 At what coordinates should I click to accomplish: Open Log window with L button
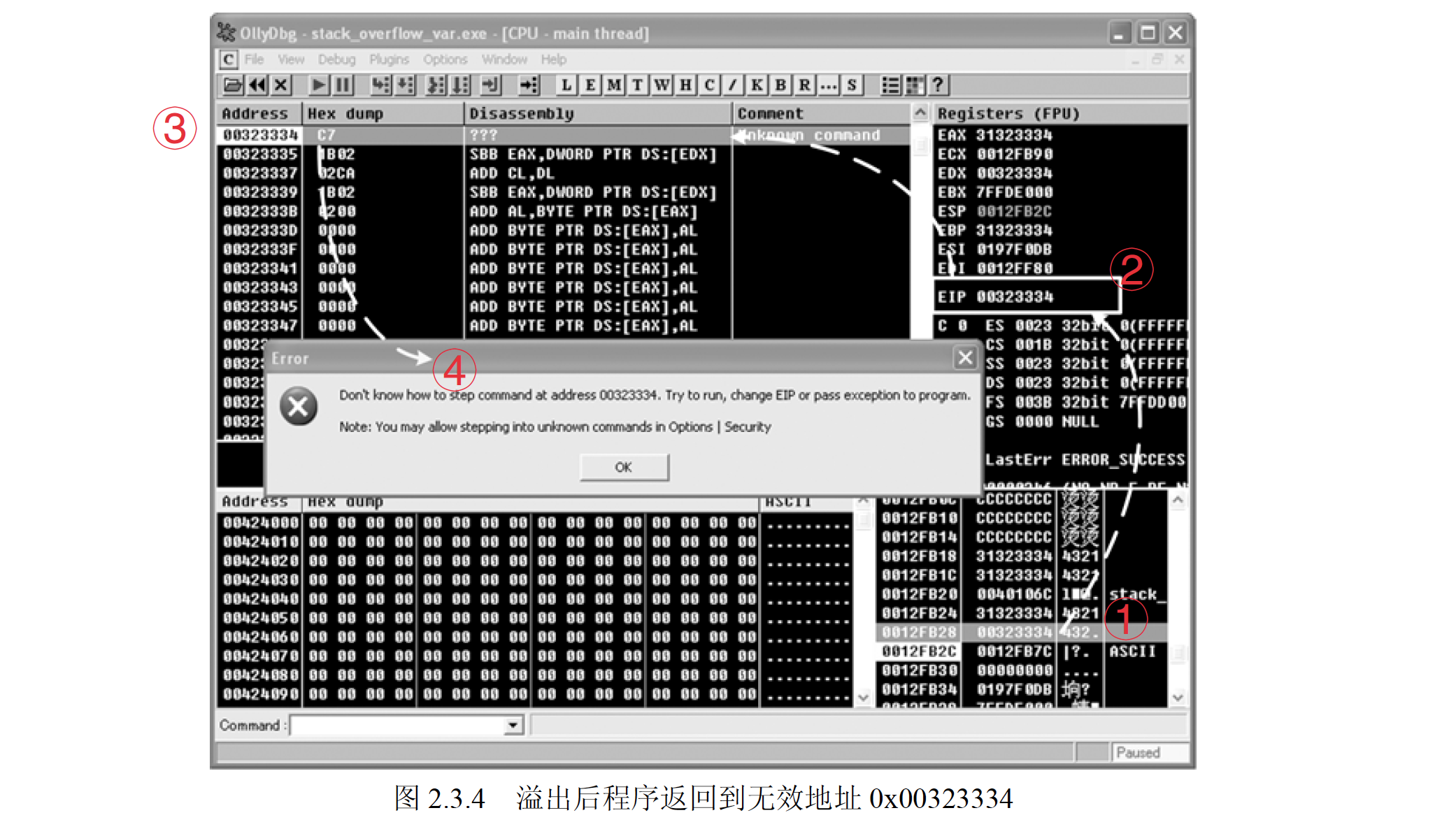pyautogui.click(x=566, y=85)
